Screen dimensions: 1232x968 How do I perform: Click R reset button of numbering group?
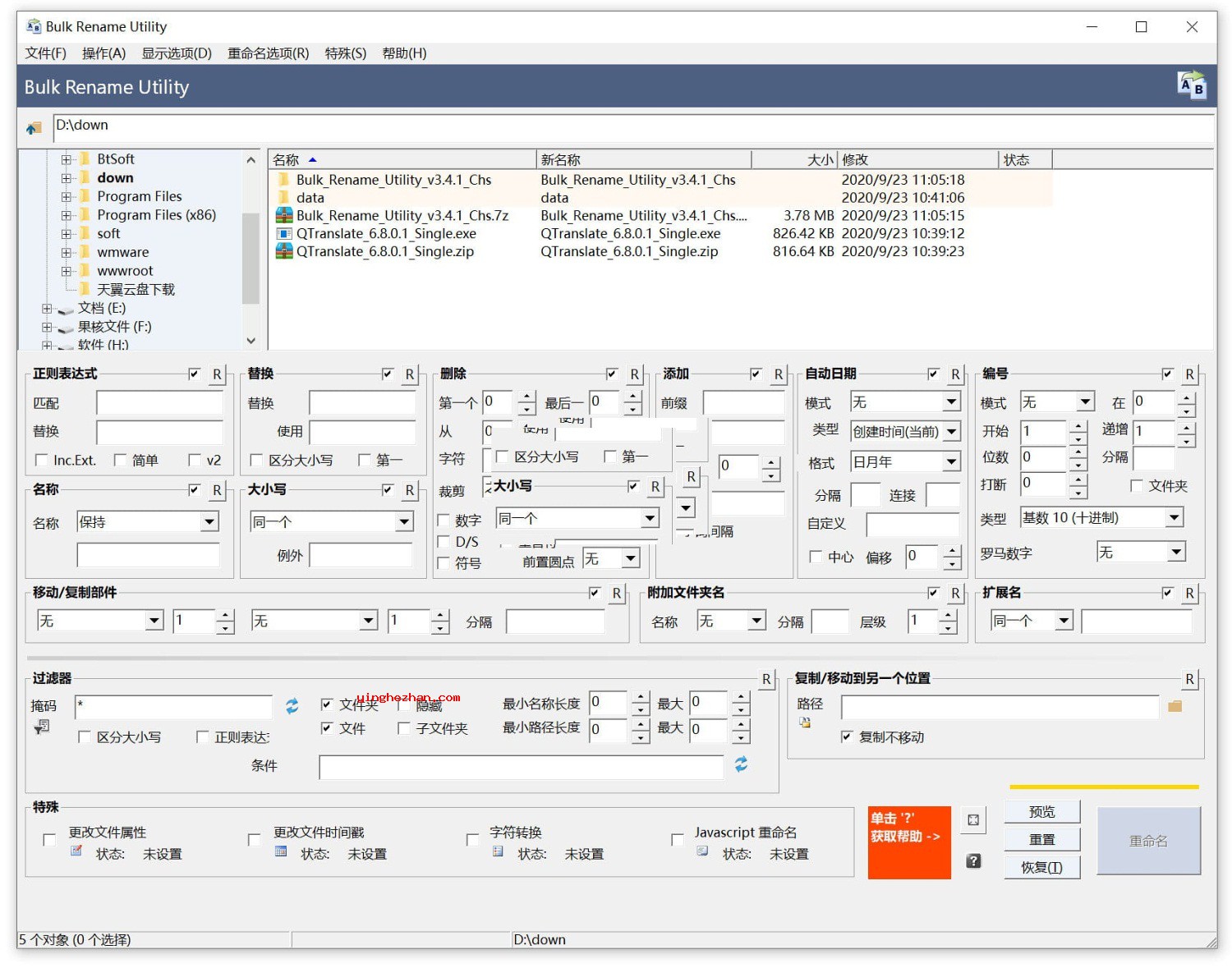tap(1189, 374)
